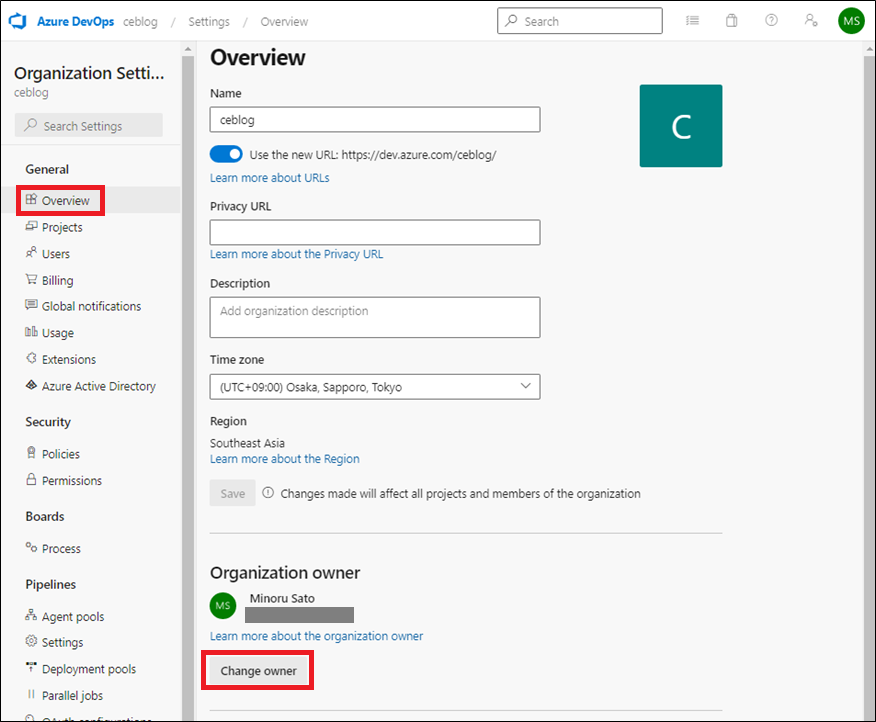Click the sidebar vertical scrollbar
This screenshot has width=876, height=722.
(x=188, y=386)
